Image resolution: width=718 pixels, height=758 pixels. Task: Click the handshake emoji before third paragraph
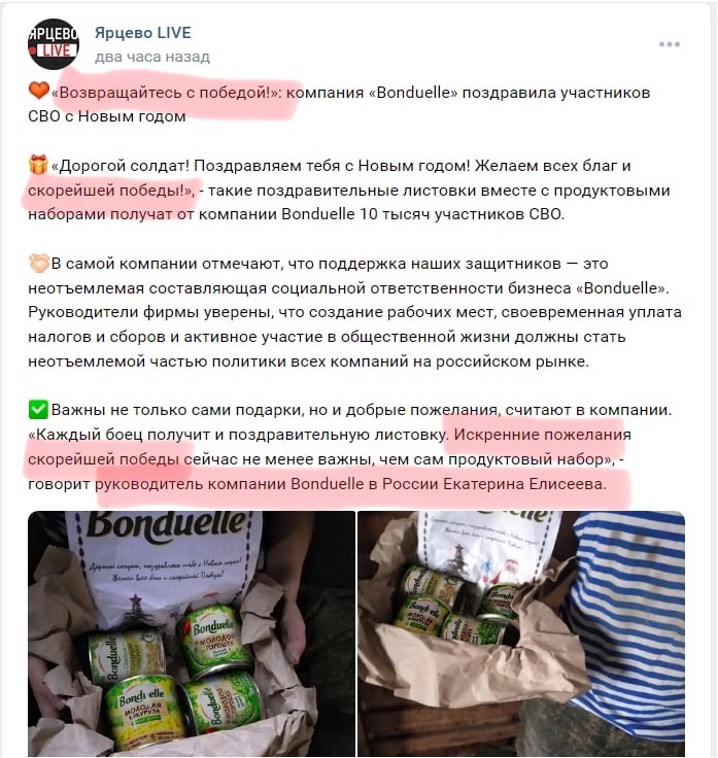point(39,263)
